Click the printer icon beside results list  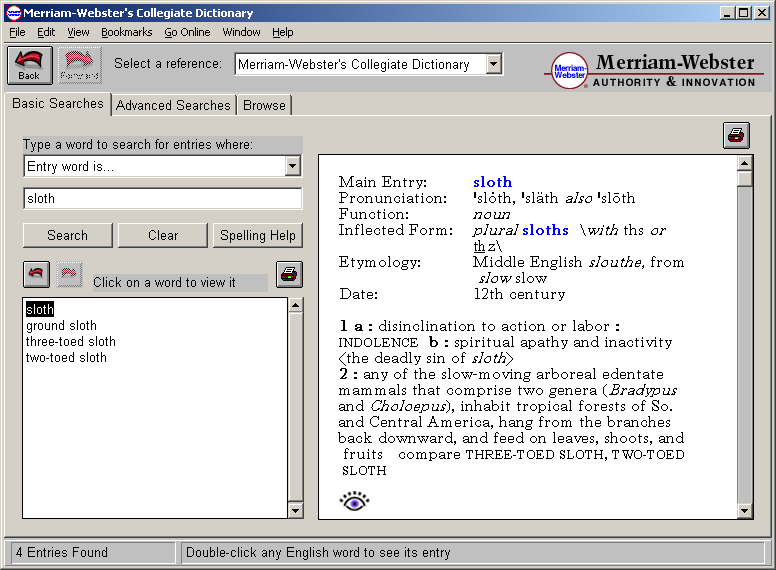289,274
